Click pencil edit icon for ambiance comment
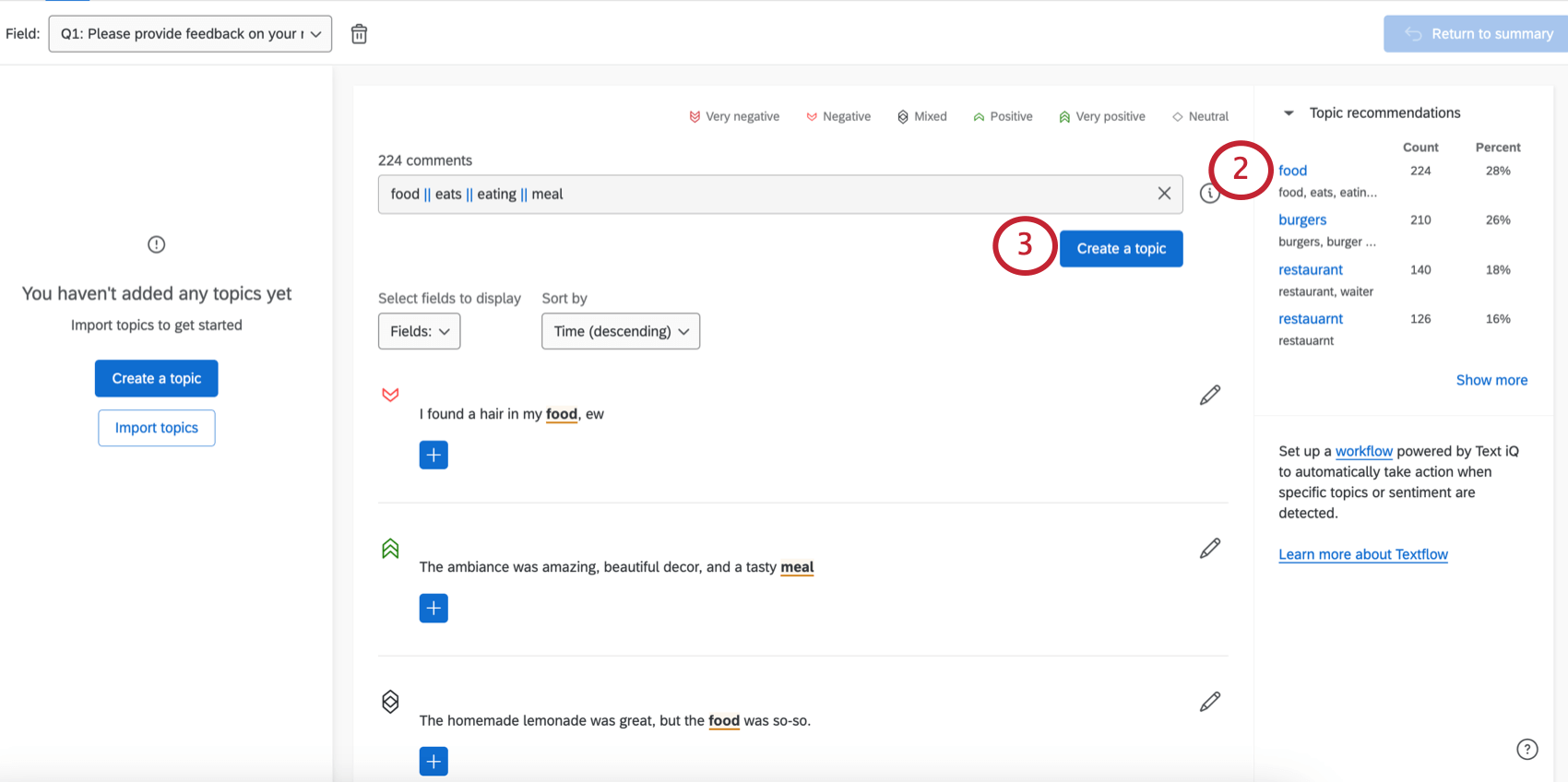 1209,549
